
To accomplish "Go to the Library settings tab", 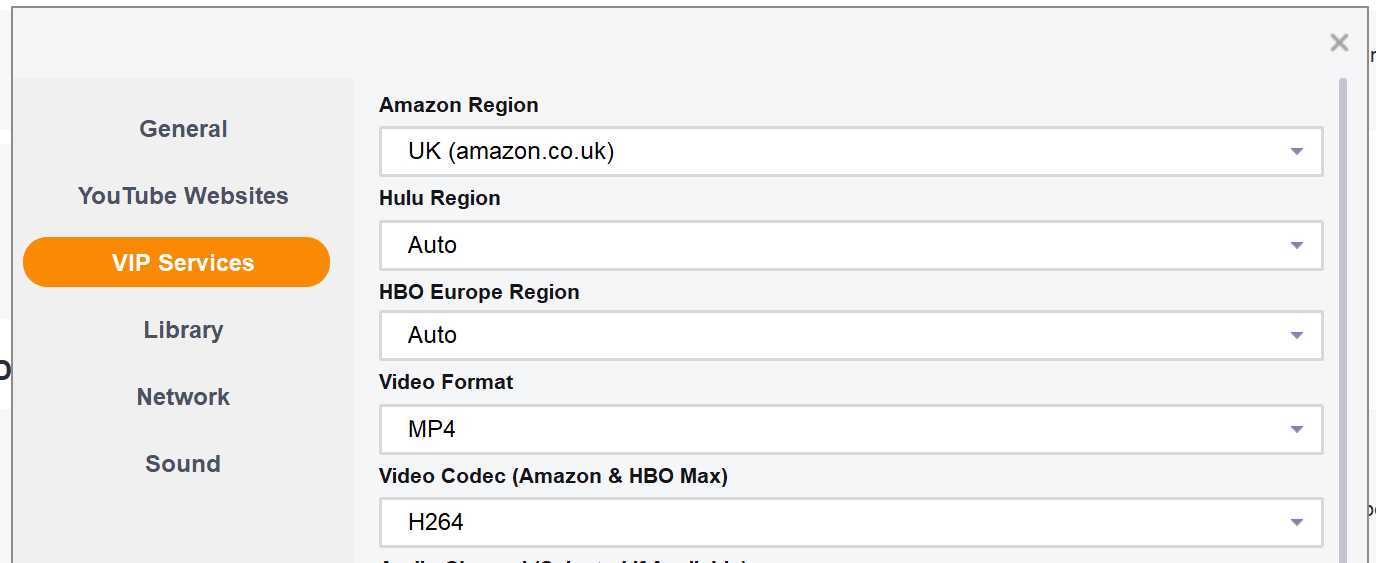I will click(183, 330).
